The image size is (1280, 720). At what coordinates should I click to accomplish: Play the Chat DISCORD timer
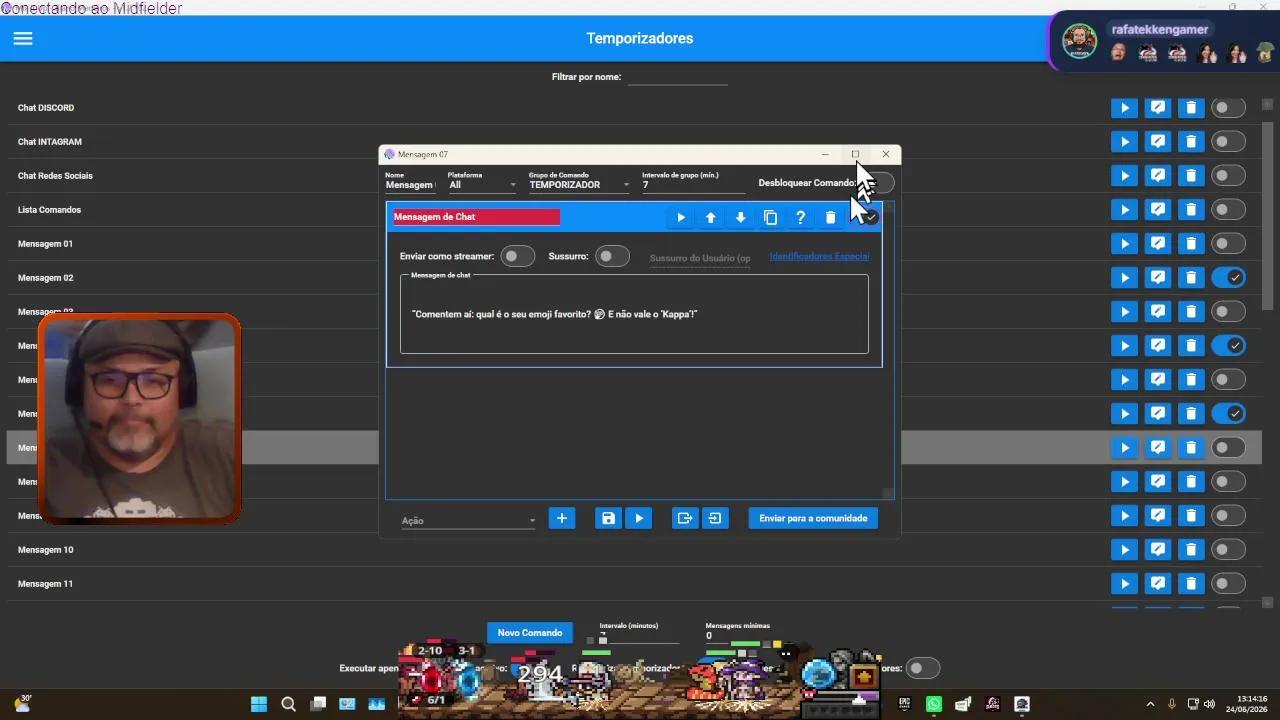coord(1125,108)
